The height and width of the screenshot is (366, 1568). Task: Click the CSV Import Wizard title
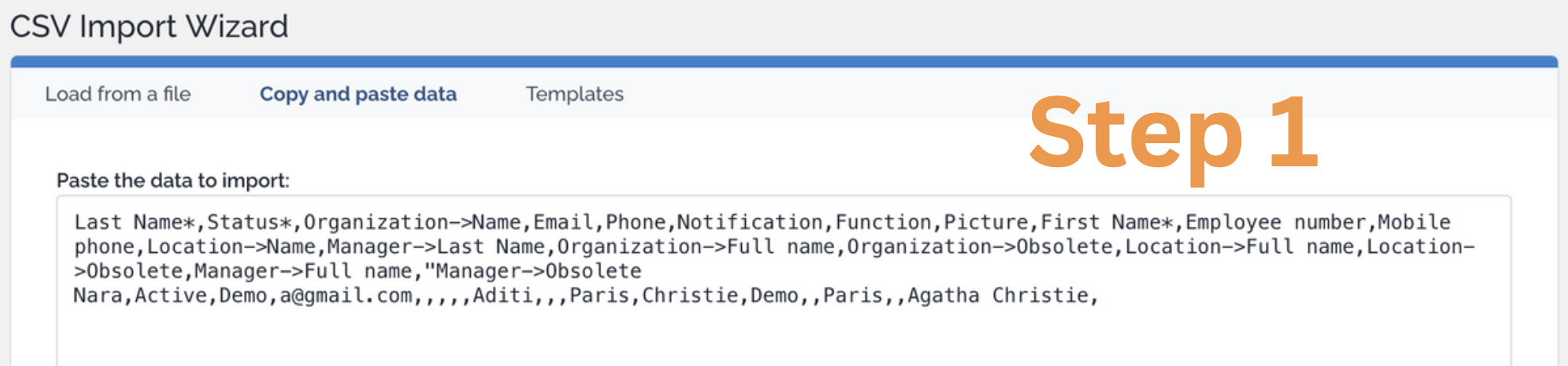tap(149, 26)
